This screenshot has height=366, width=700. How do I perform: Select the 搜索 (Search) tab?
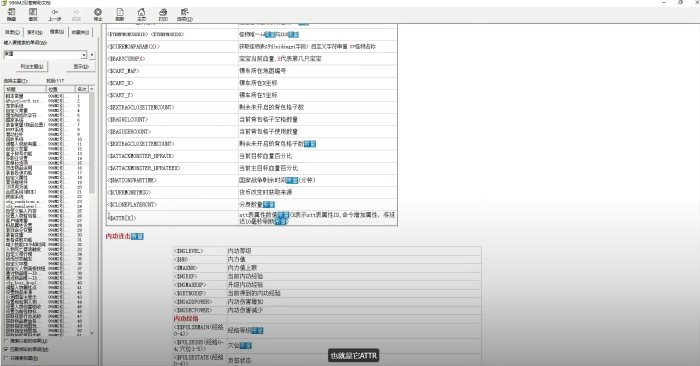(57, 32)
